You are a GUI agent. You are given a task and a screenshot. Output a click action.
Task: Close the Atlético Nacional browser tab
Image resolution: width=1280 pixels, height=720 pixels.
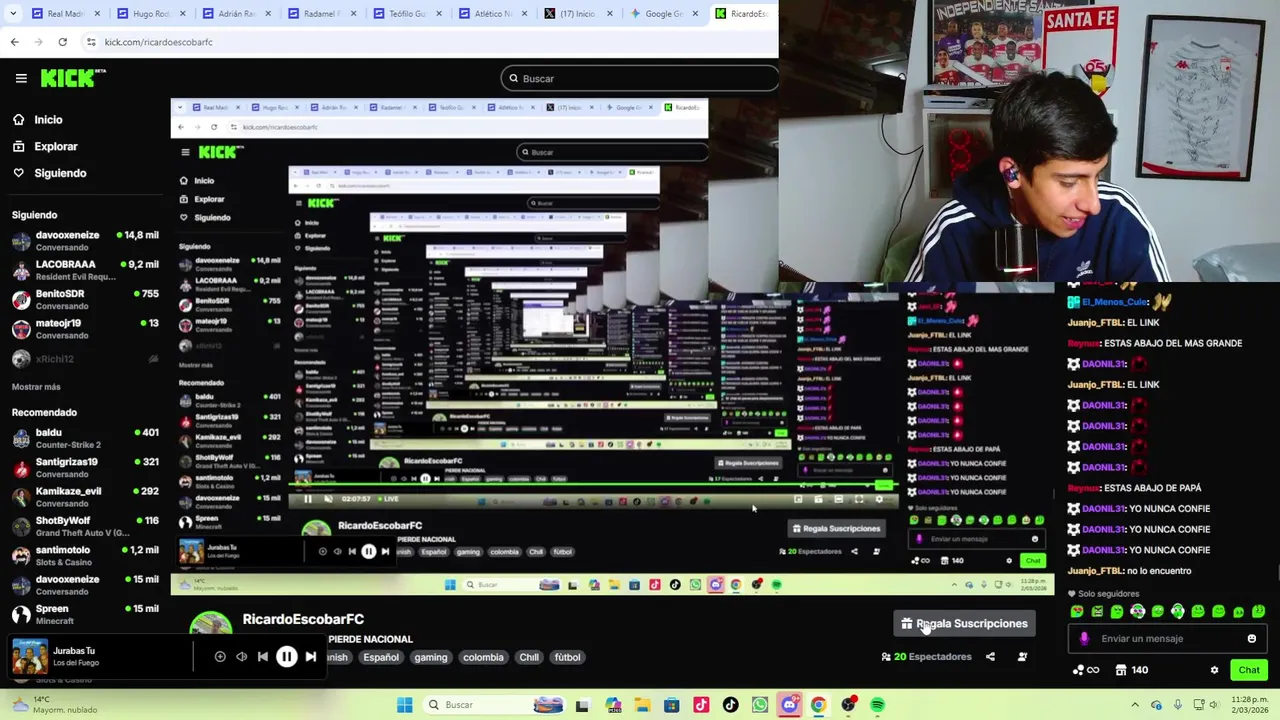pyautogui.click(x=524, y=14)
